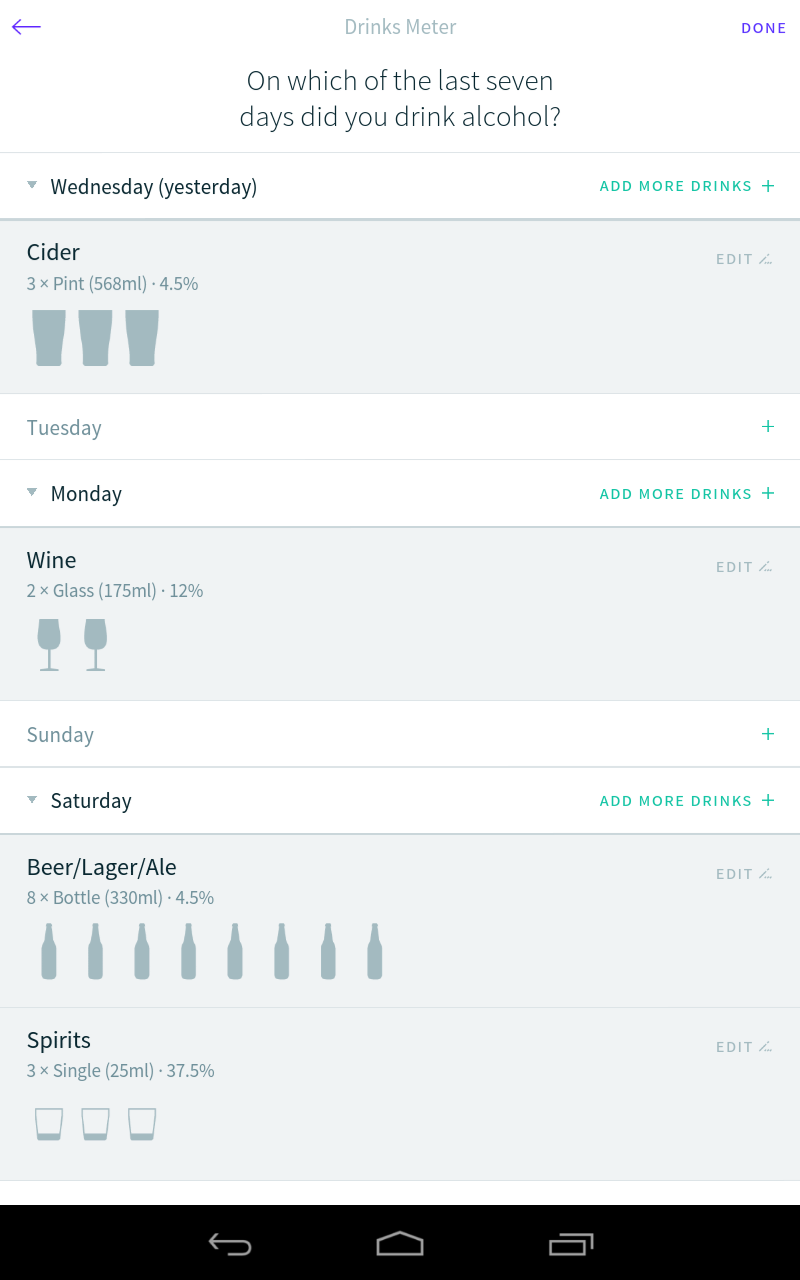Add more drinks for Wednesday
The image size is (800, 1280).
pyautogui.click(x=687, y=186)
